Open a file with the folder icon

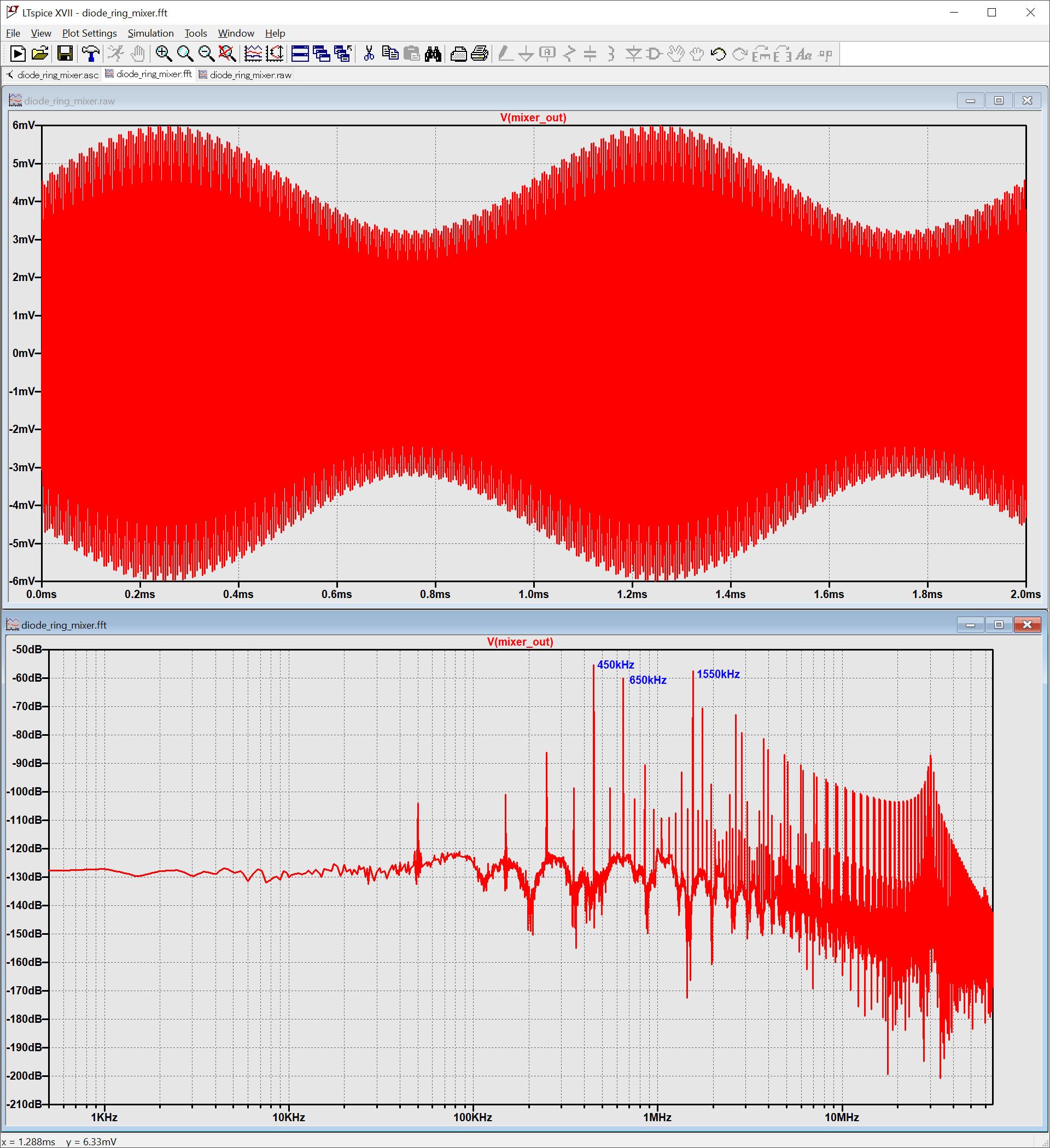pos(40,54)
